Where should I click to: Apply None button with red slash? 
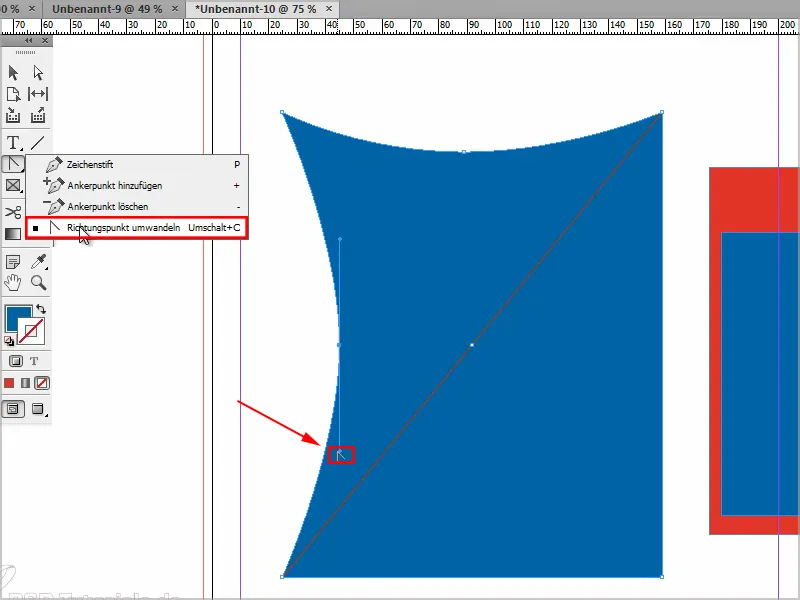click(42, 383)
